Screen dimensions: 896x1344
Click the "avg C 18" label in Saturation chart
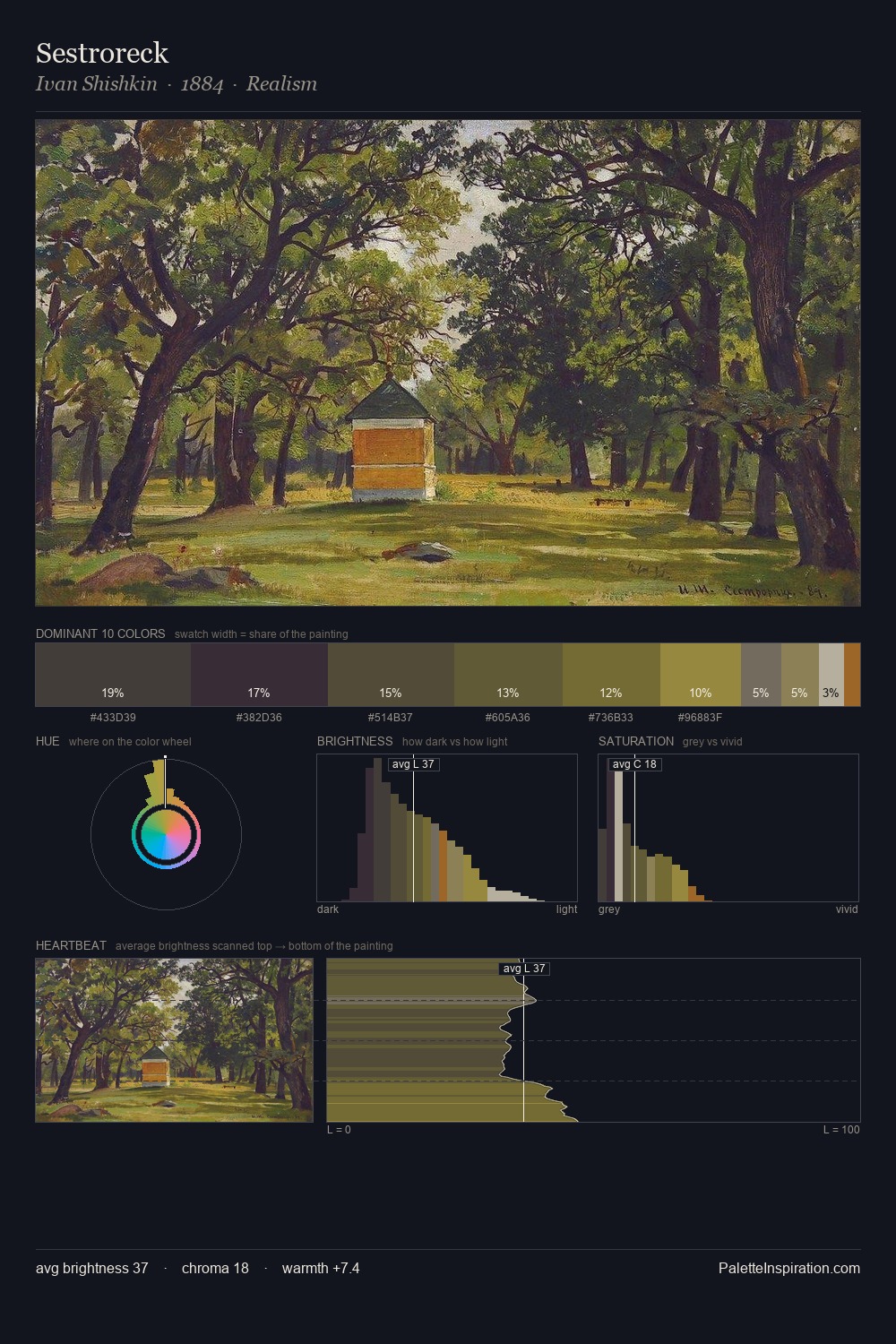[634, 764]
